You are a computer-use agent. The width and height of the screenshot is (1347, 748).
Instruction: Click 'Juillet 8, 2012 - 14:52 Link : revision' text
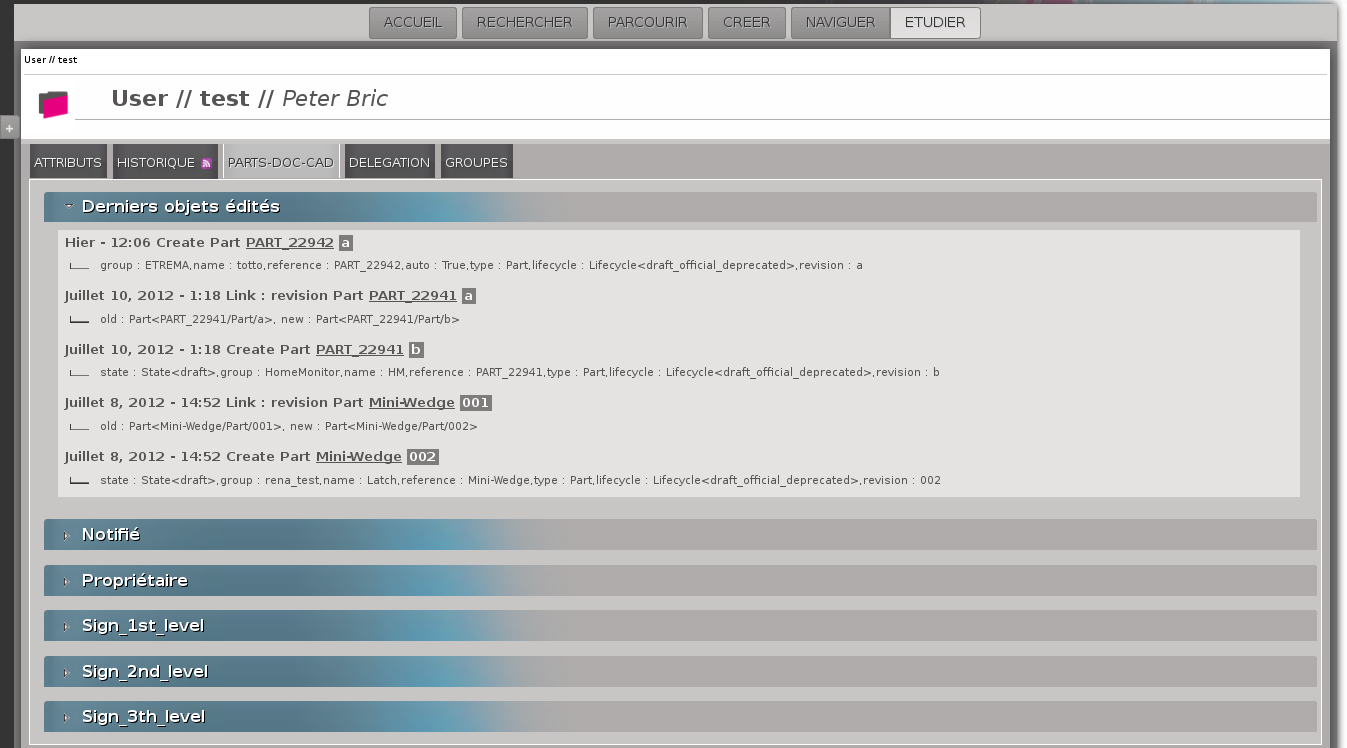tap(196, 403)
